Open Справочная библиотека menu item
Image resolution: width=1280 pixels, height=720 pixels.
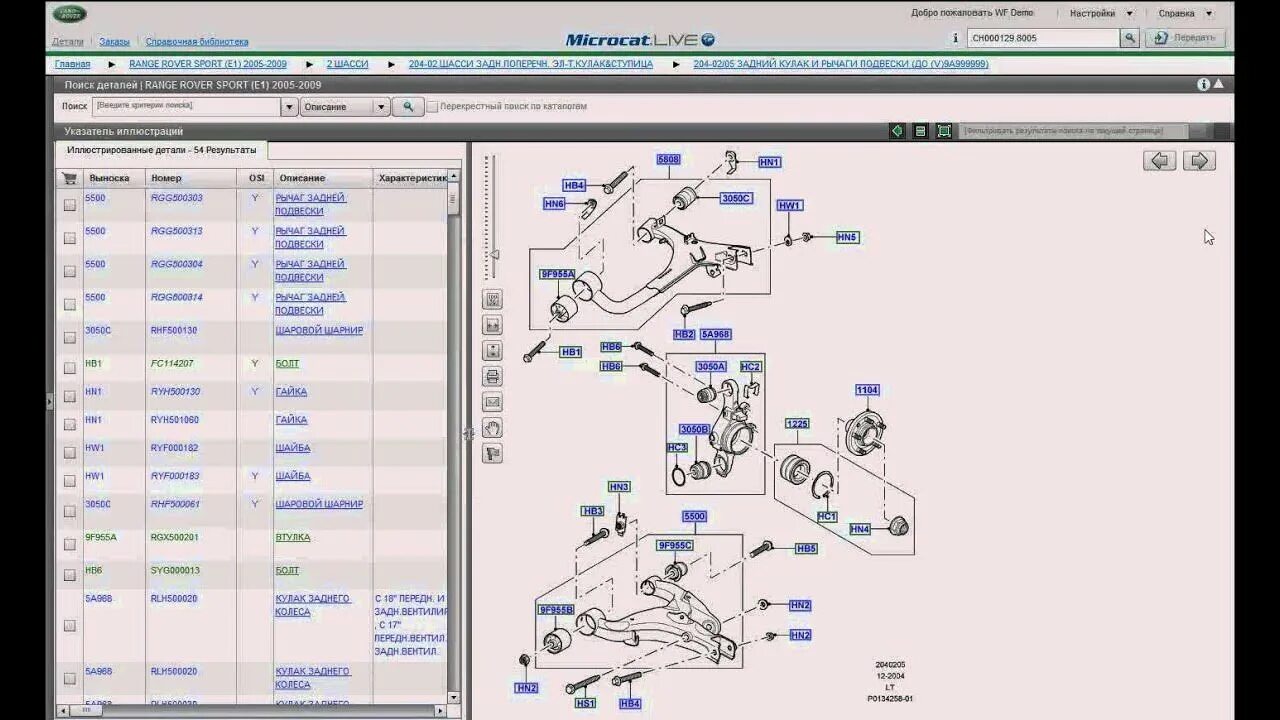pos(197,42)
